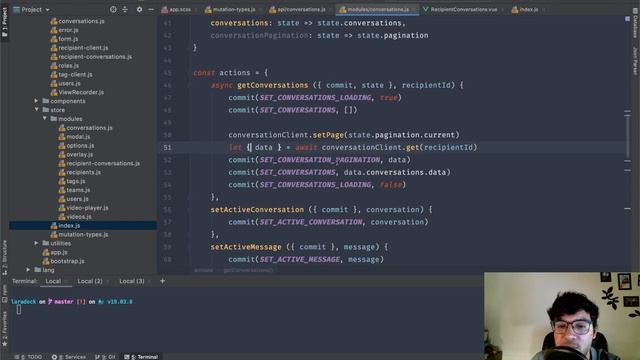Screen dimensions: 640x360
Task: Close the app.scss editor tab
Action: (196, 9)
